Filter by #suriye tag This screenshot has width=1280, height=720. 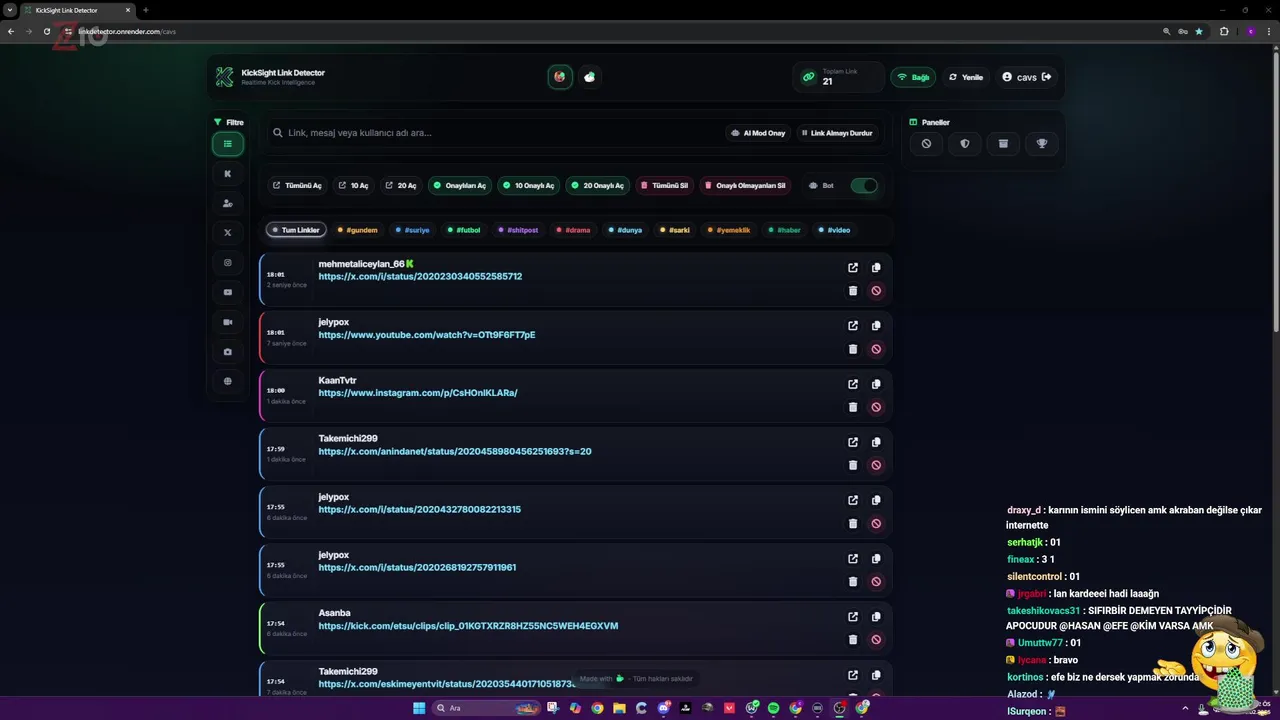(x=412, y=230)
